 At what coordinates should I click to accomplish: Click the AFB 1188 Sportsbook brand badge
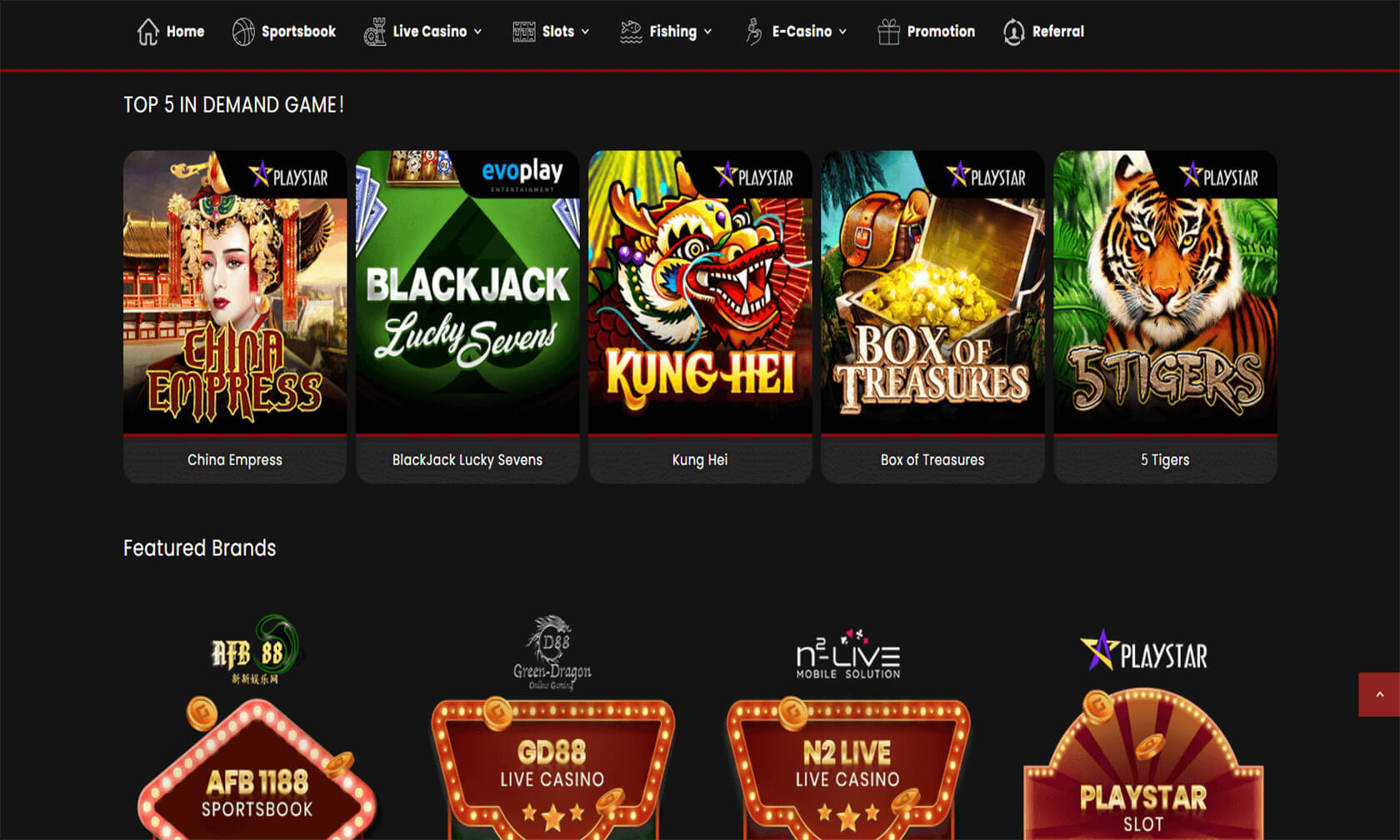(x=257, y=771)
